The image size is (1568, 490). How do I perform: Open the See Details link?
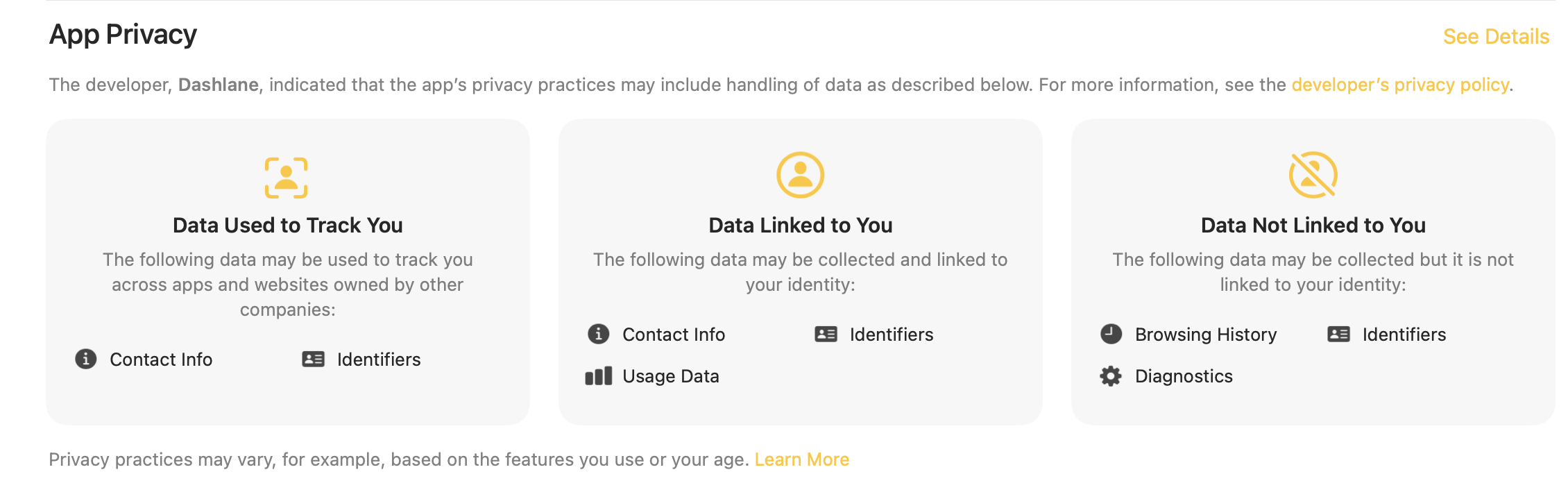1496,37
